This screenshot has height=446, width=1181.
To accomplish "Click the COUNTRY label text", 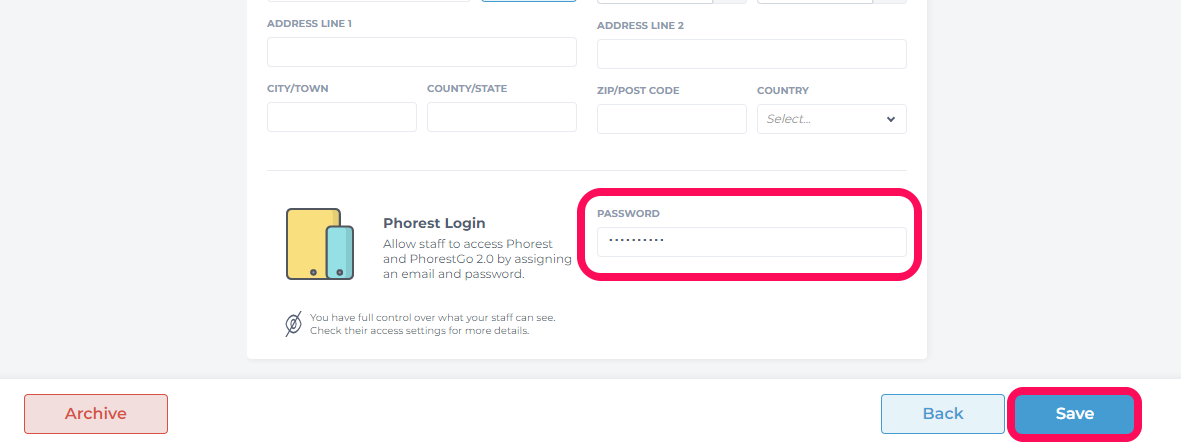I will (783, 90).
